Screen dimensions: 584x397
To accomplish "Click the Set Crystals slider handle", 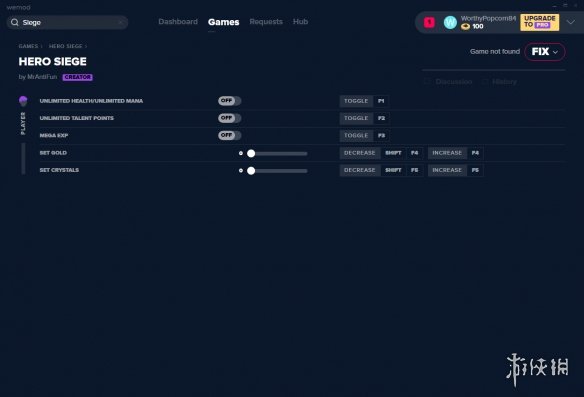I will (x=251, y=171).
